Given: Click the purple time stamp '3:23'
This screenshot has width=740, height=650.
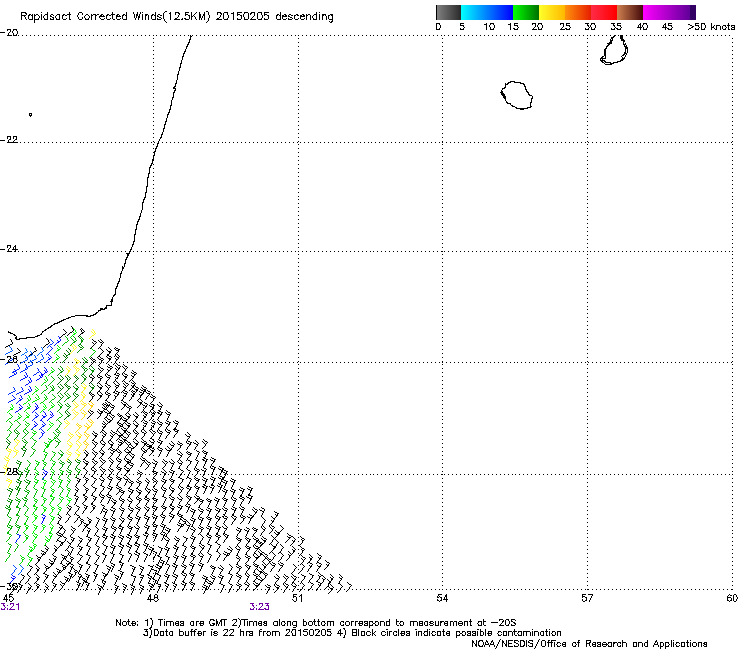Looking at the screenshot, I should click(x=260, y=607).
